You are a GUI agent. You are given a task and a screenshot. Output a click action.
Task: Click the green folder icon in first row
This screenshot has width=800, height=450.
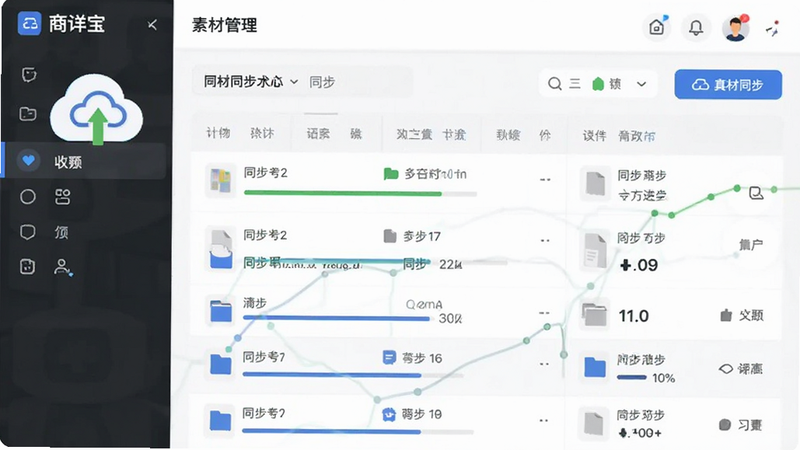tap(391, 174)
